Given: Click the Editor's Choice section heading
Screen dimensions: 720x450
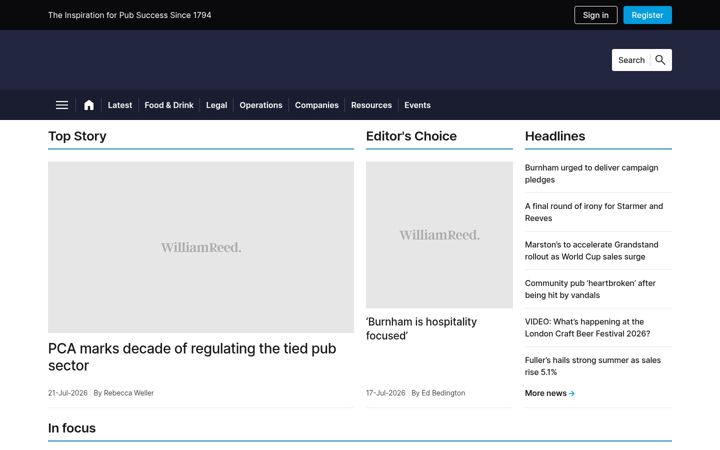Looking at the screenshot, I should (x=411, y=136).
